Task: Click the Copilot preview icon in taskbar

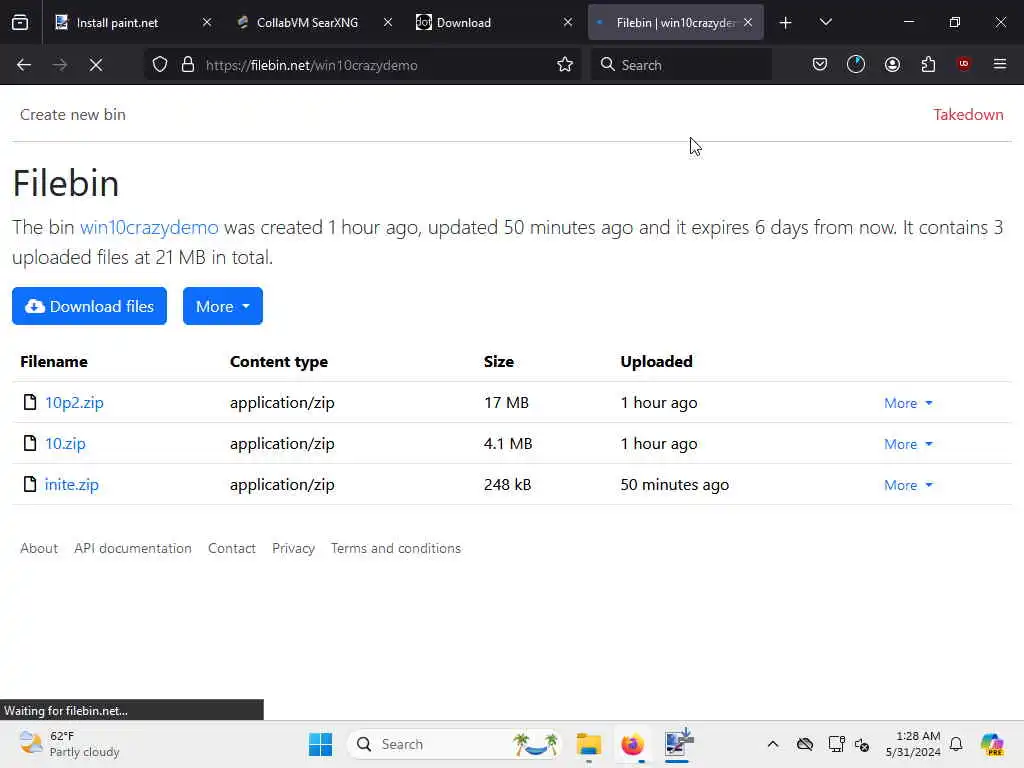Action: [992, 744]
